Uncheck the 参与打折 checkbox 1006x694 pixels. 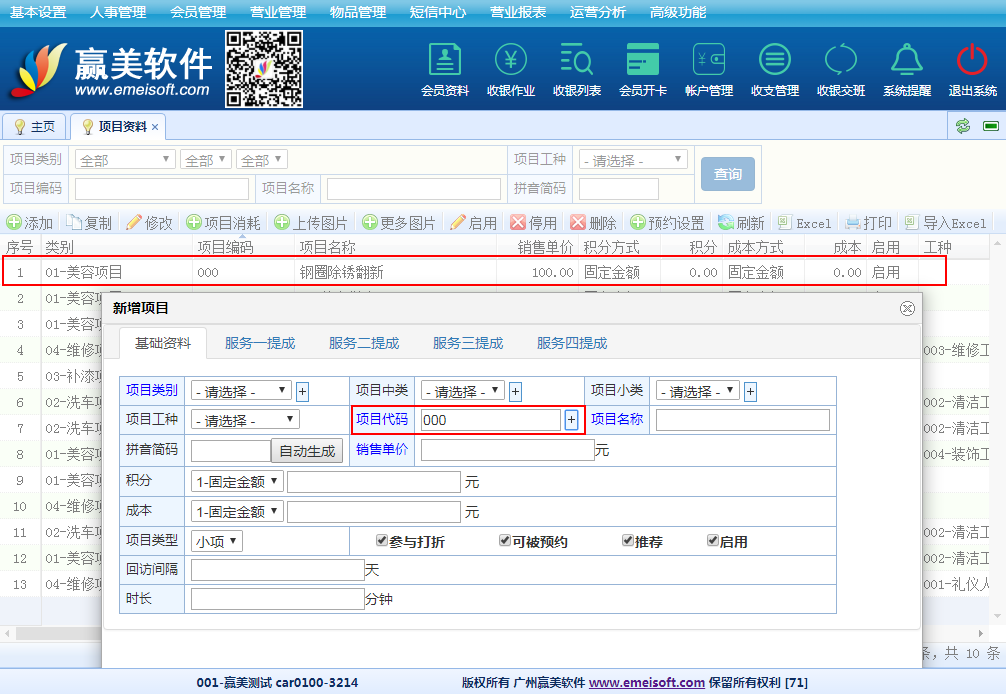pyautogui.click(x=382, y=541)
